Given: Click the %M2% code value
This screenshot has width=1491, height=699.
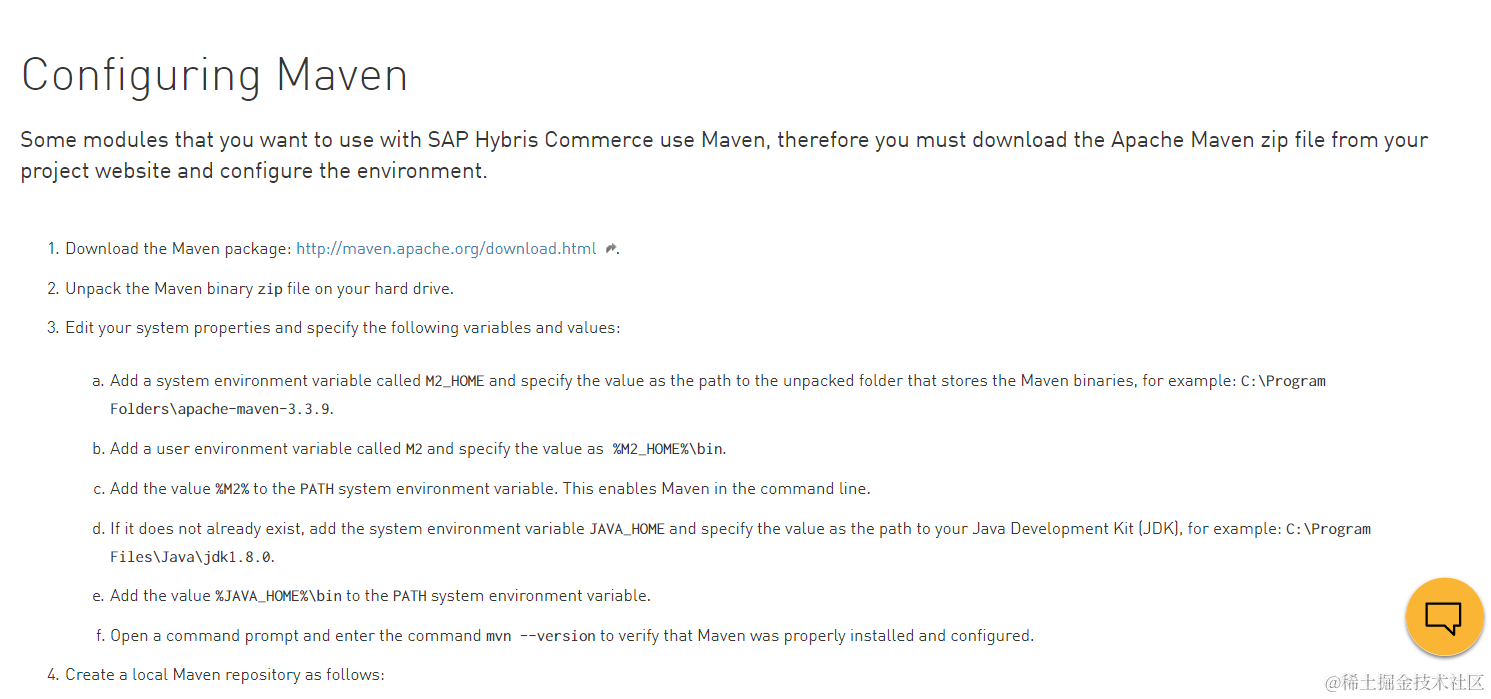Looking at the screenshot, I should click(x=232, y=489).
